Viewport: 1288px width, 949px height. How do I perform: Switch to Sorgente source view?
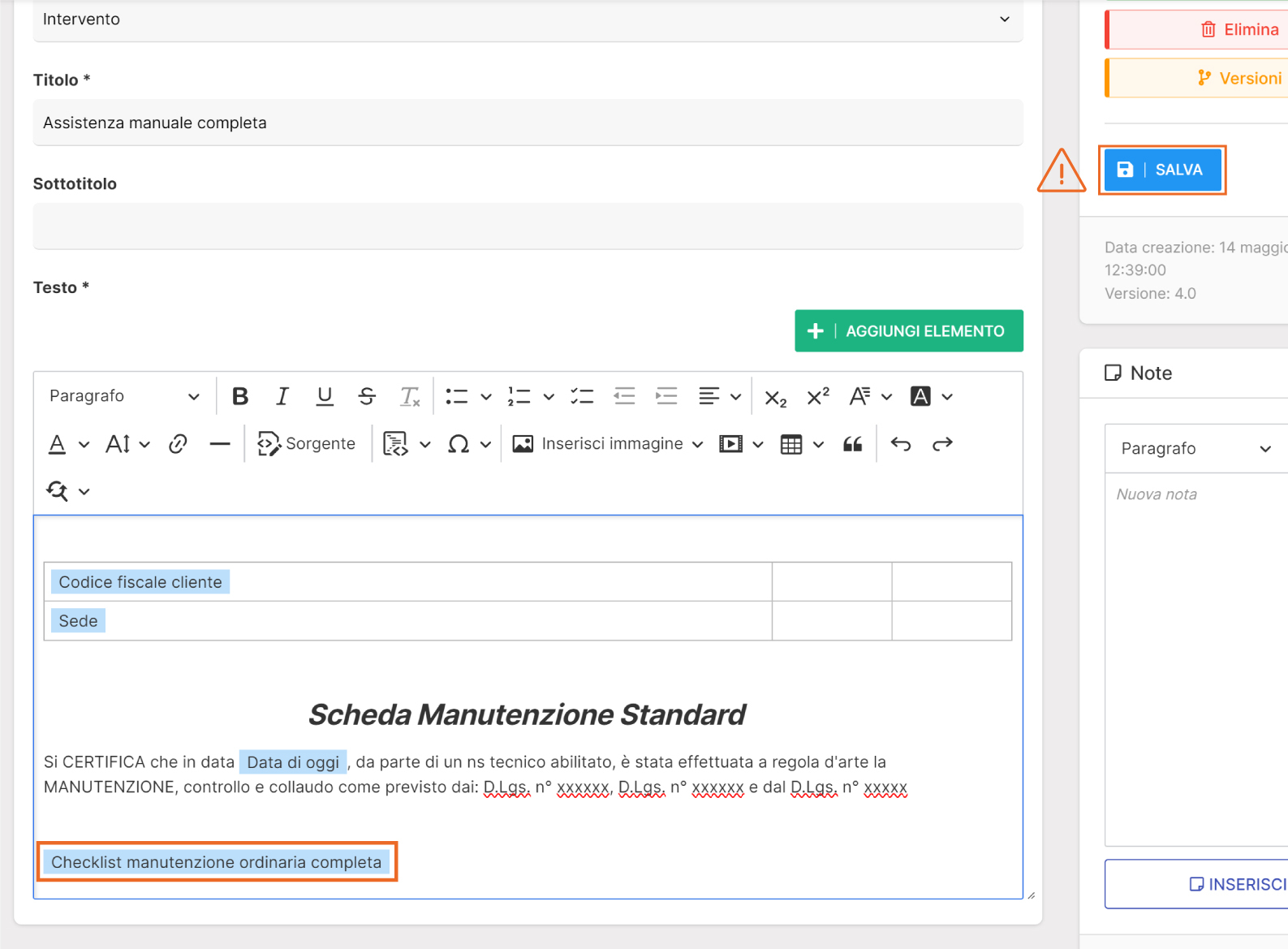(x=307, y=444)
